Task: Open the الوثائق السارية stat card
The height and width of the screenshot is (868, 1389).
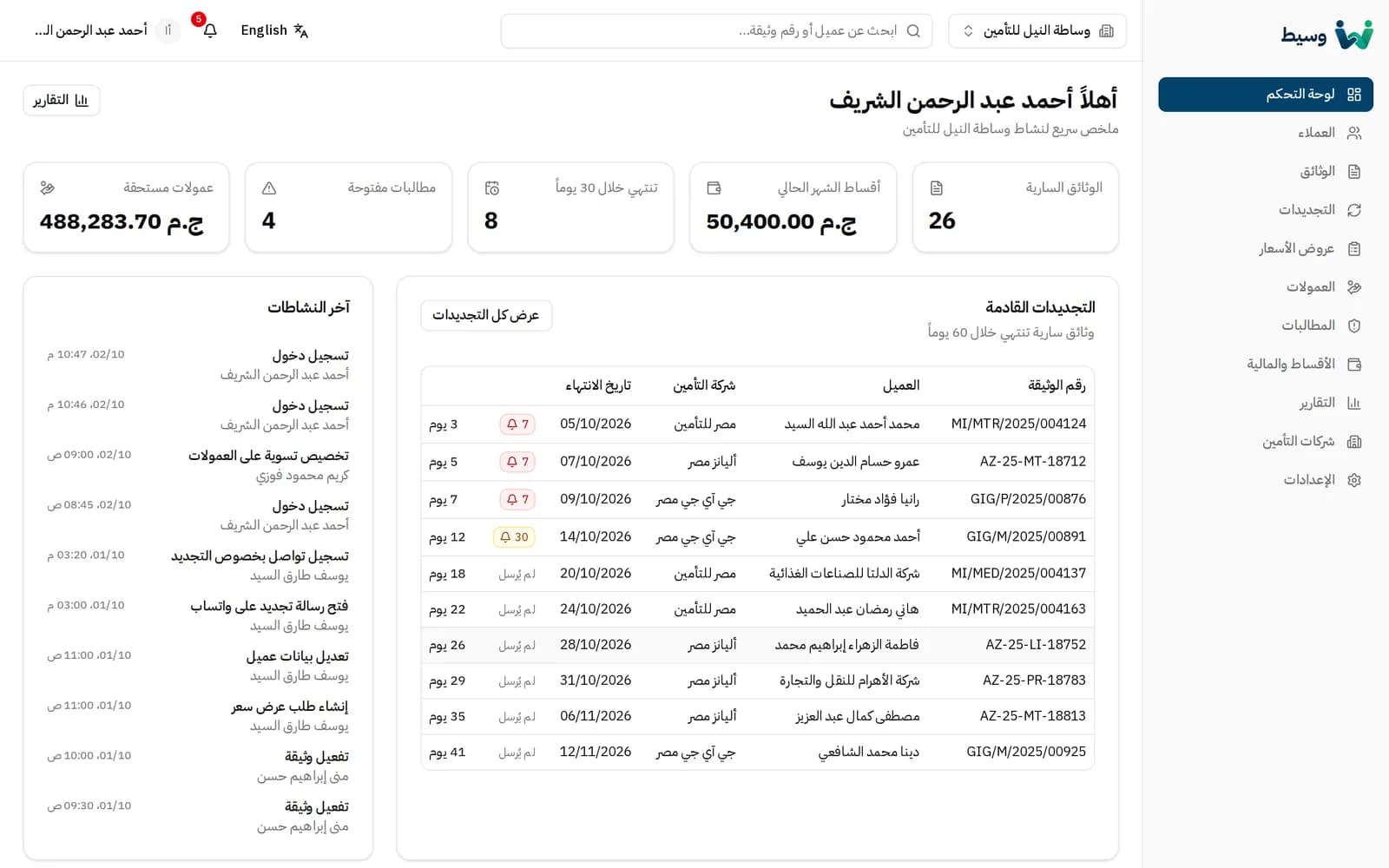Action: point(1016,207)
